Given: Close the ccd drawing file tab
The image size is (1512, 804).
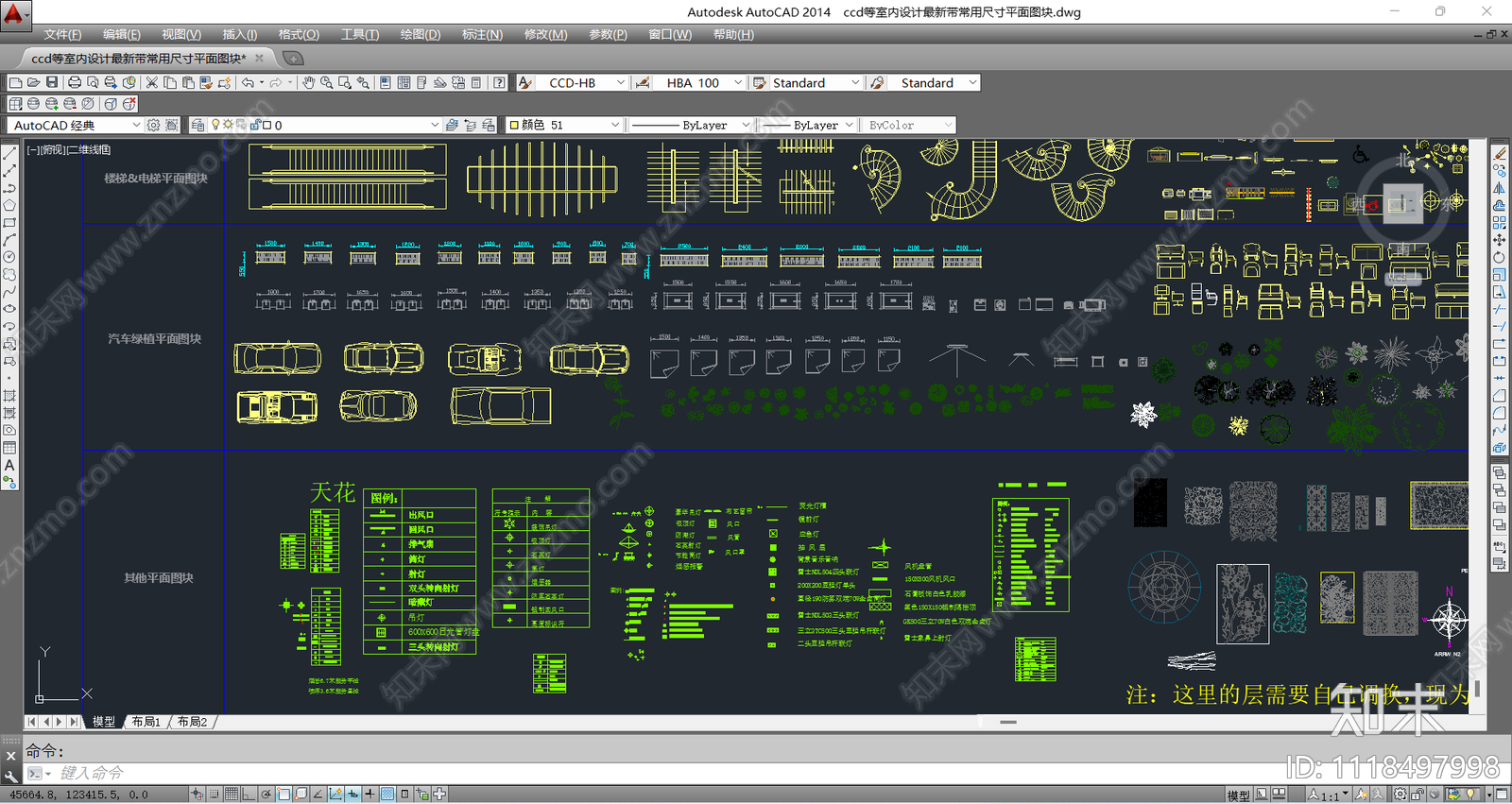Looking at the screenshot, I should [x=260, y=58].
